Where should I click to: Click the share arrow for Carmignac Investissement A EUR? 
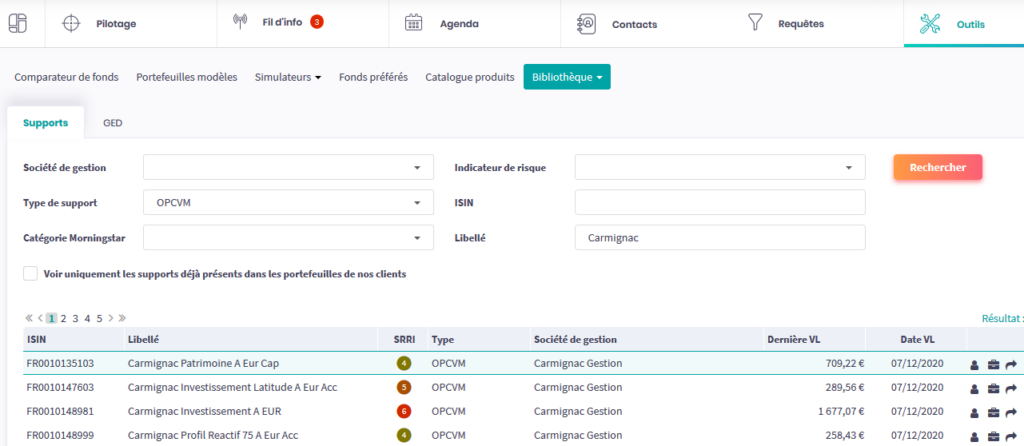1011,412
